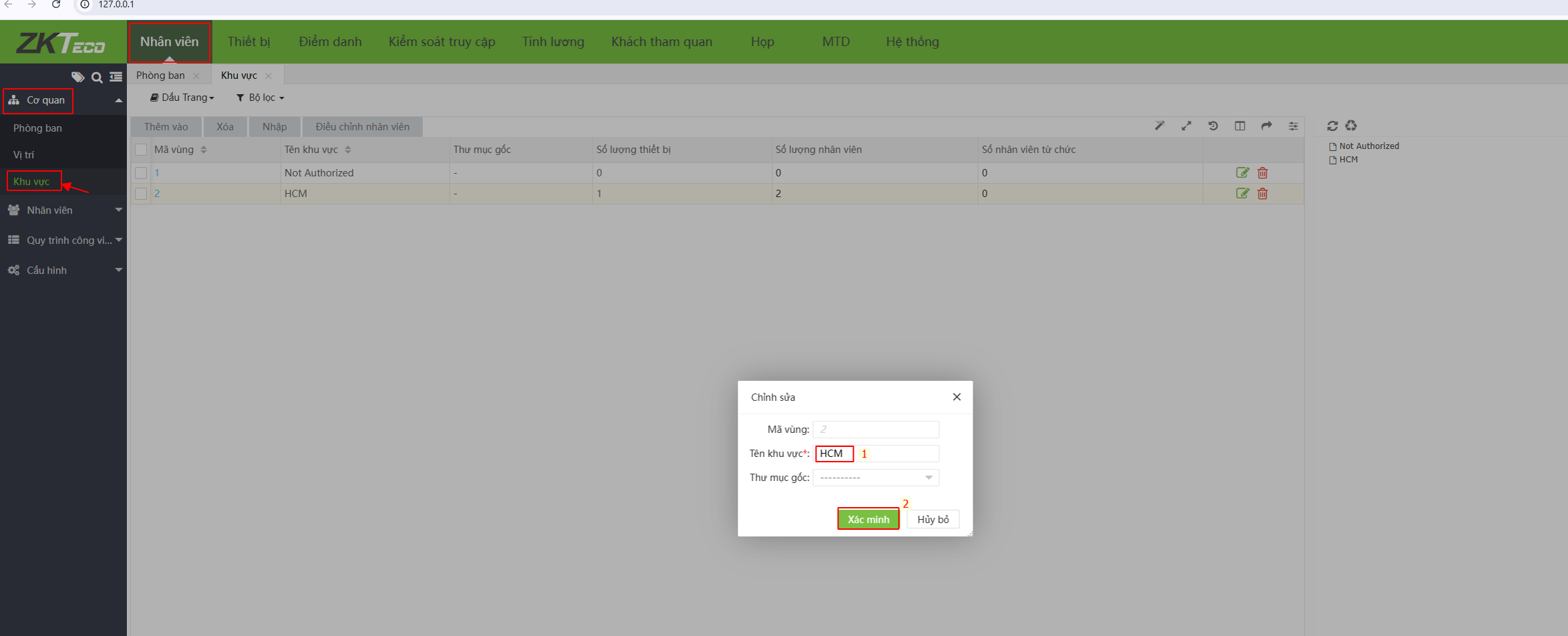Toggle the select-all checkbox in table header
Viewport: 1568px width, 636px height.
tap(141, 150)
